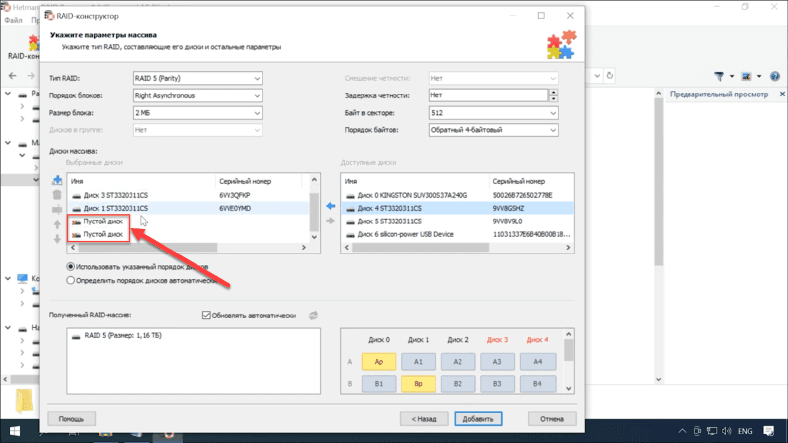Click the trash delete disk icon
Image resolution: width=788 pixels, height=443 pixels.
click(x=57, y=194)
